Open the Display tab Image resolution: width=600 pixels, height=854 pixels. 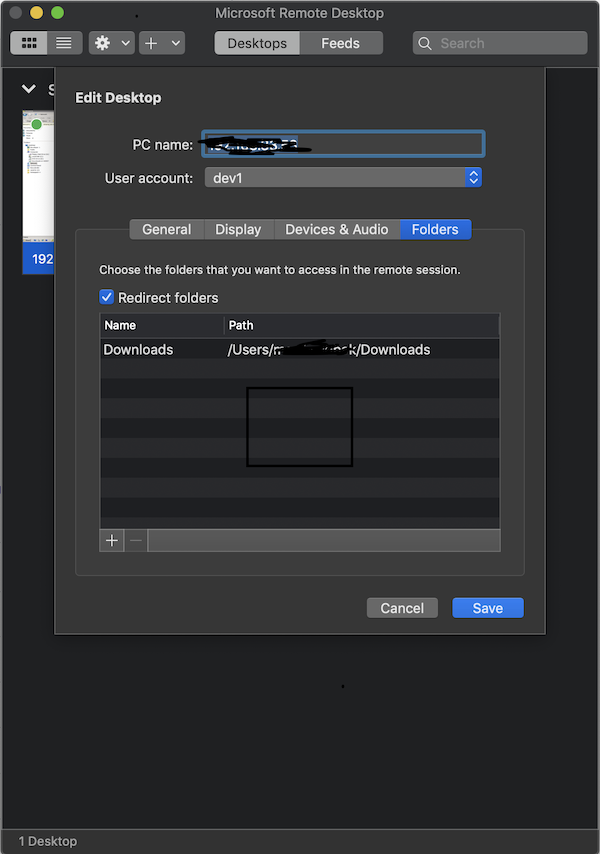pyautogui.click(x=238, y=229)
